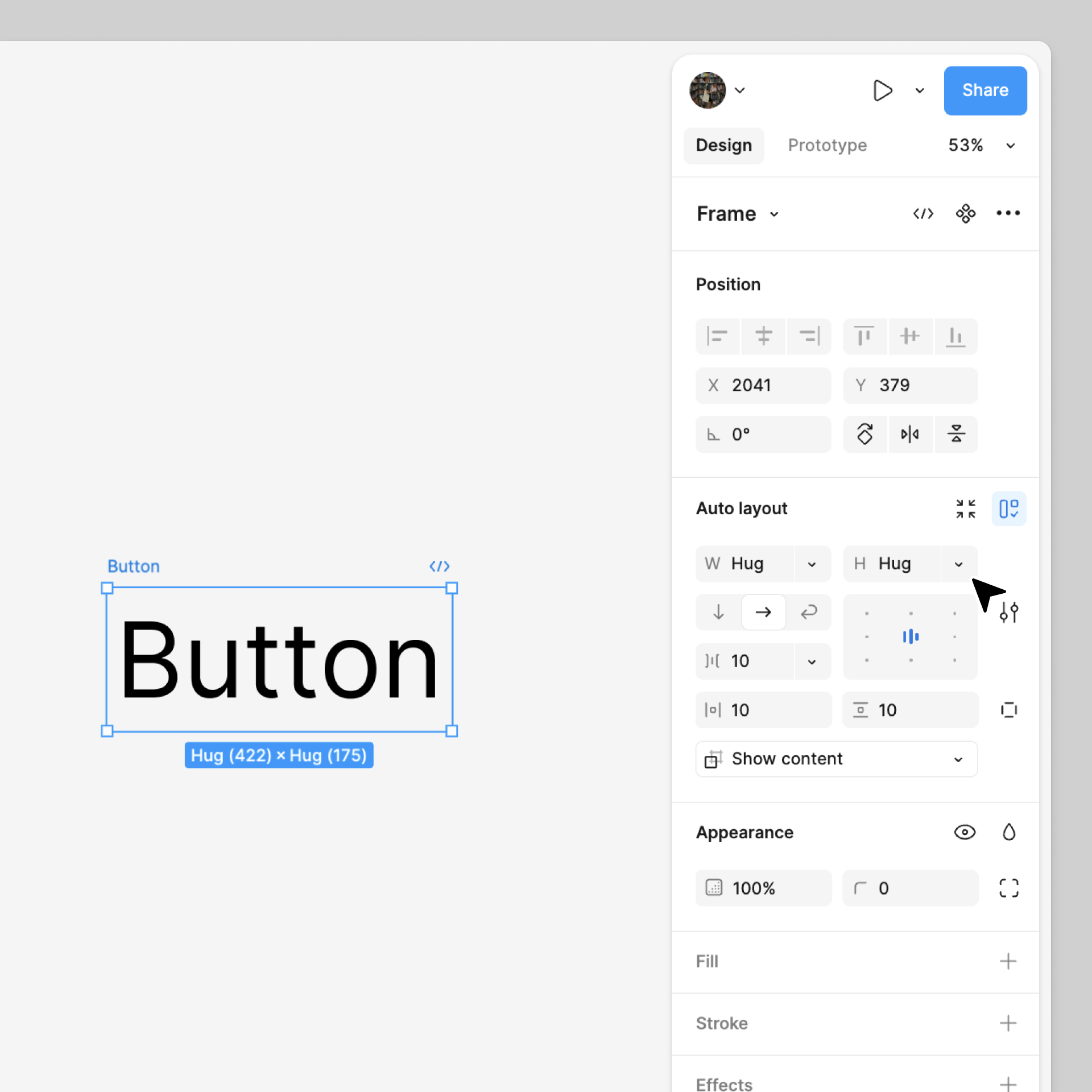Open Dev Mode code icon next to Frame

(x=923, y=213)
